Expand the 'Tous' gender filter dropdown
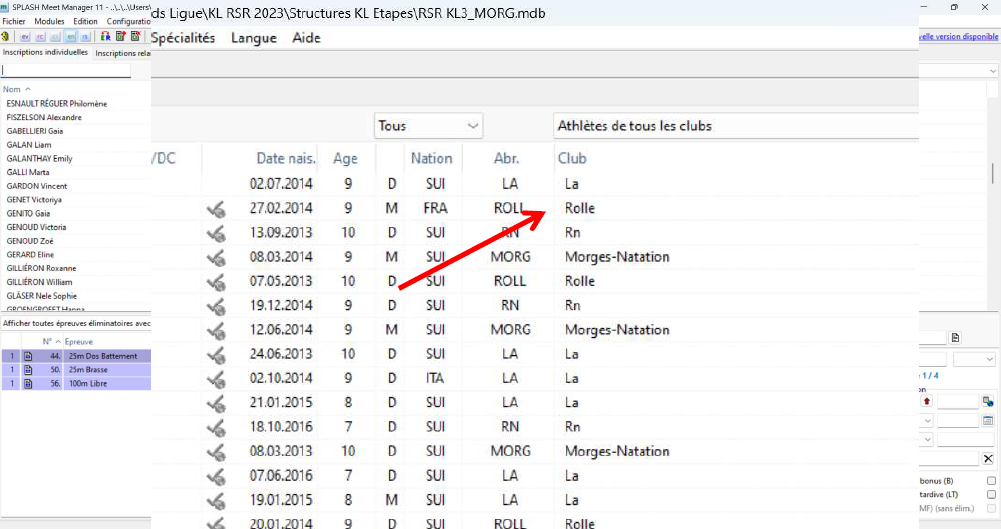The height and width of the screenshot is (529, 1001). click(x=428, y=126)
